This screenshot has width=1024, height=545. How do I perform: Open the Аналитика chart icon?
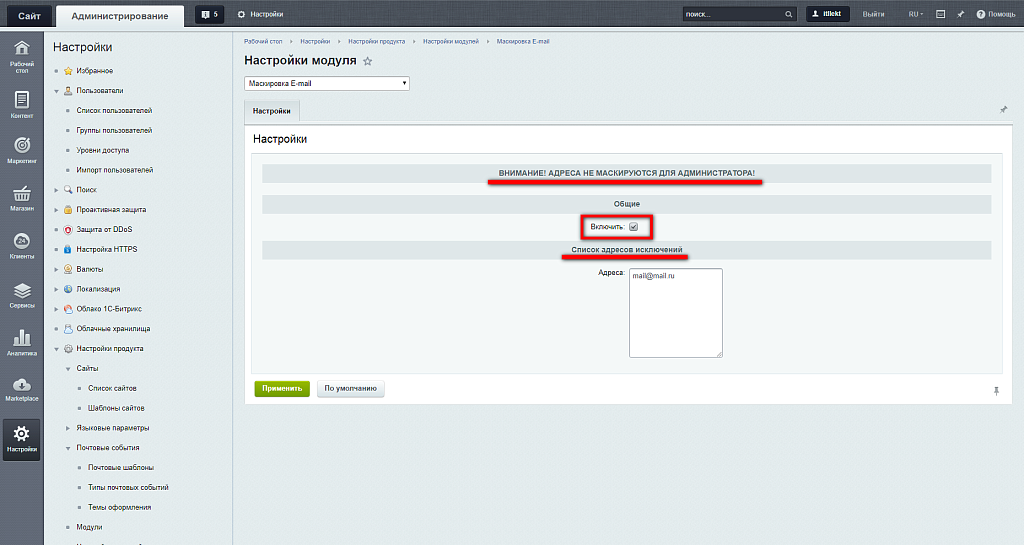tap(21, 342)
